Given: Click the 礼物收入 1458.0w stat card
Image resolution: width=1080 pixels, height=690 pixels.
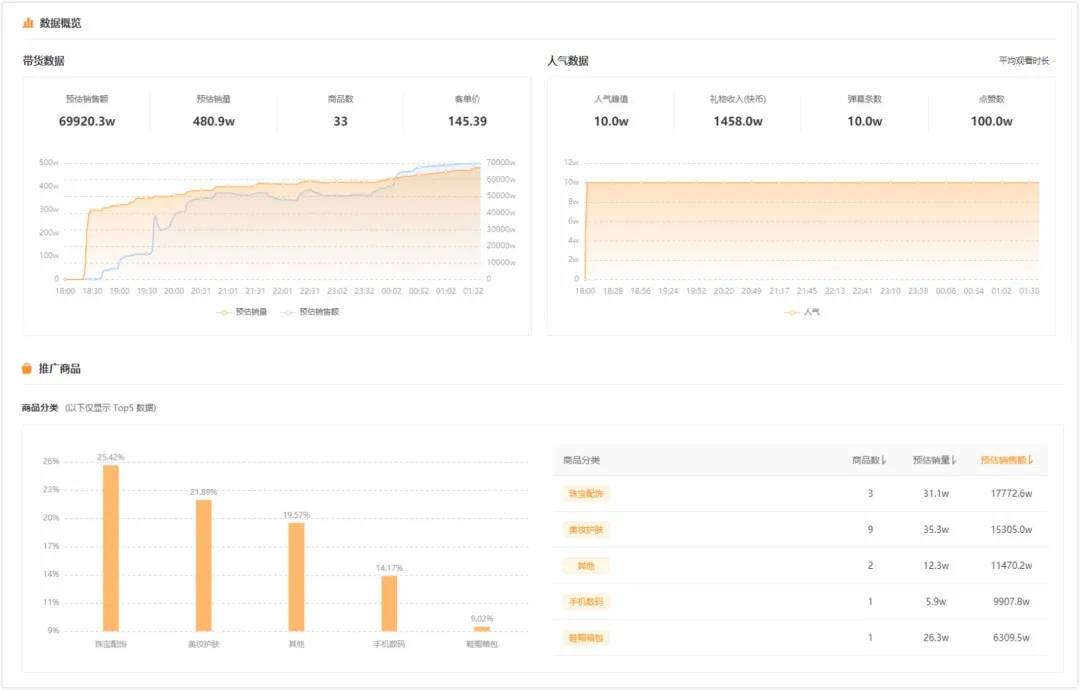Looking at the screenshot, I should (x=738, y=111).
